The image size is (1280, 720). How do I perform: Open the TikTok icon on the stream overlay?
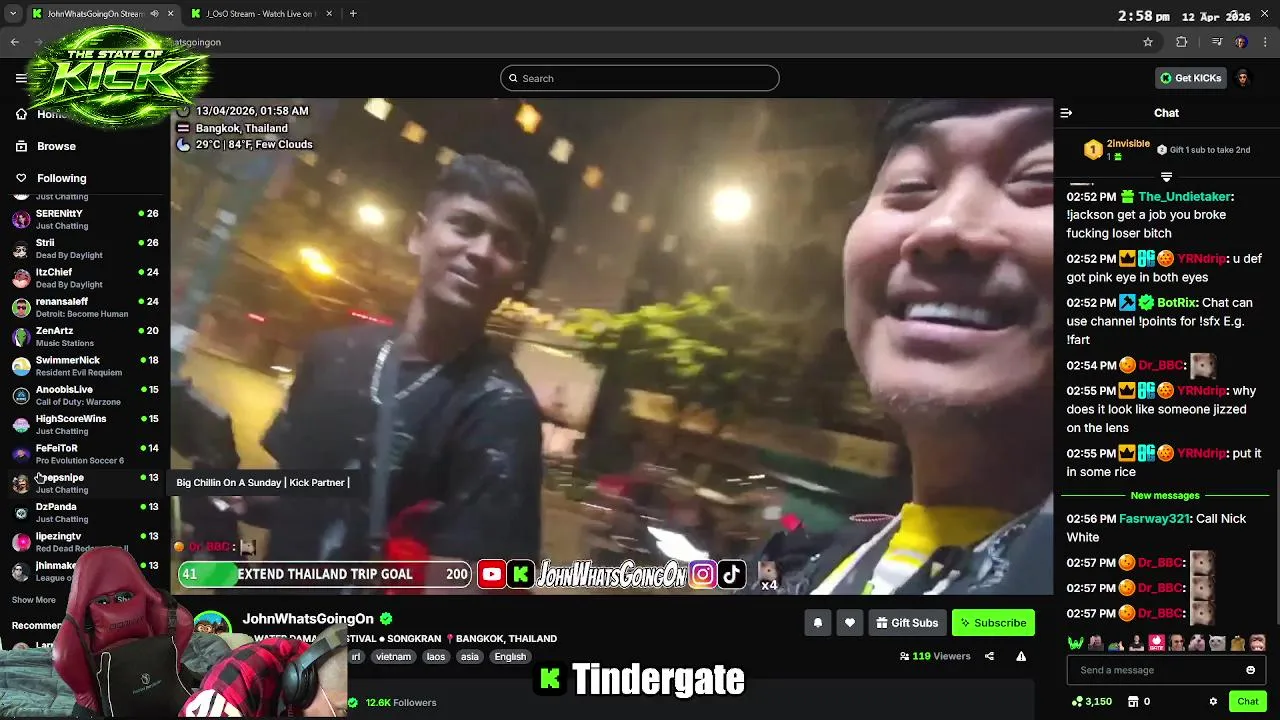coord(731,574)
